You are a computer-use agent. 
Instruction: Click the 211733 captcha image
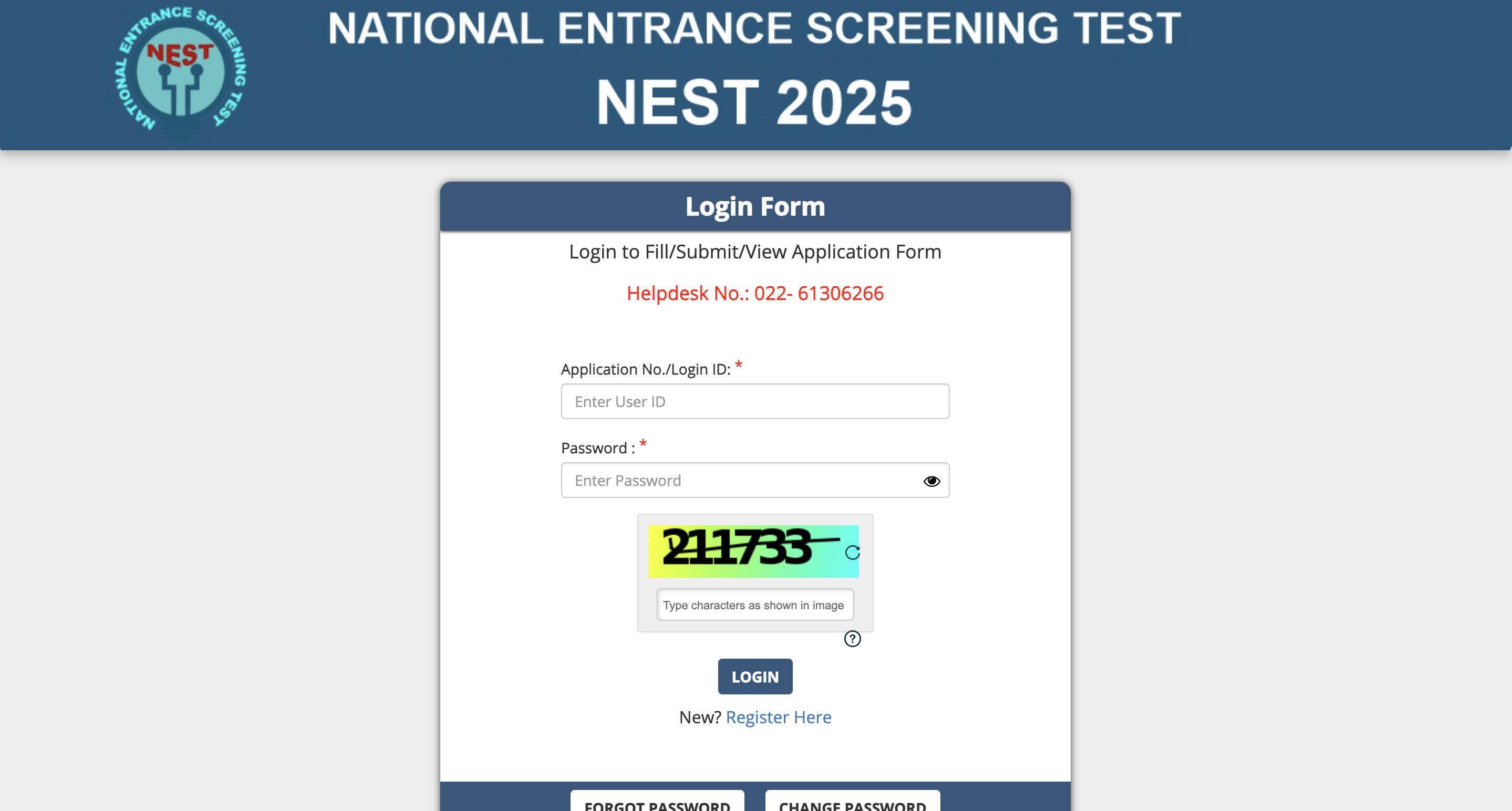click(745, 551)
